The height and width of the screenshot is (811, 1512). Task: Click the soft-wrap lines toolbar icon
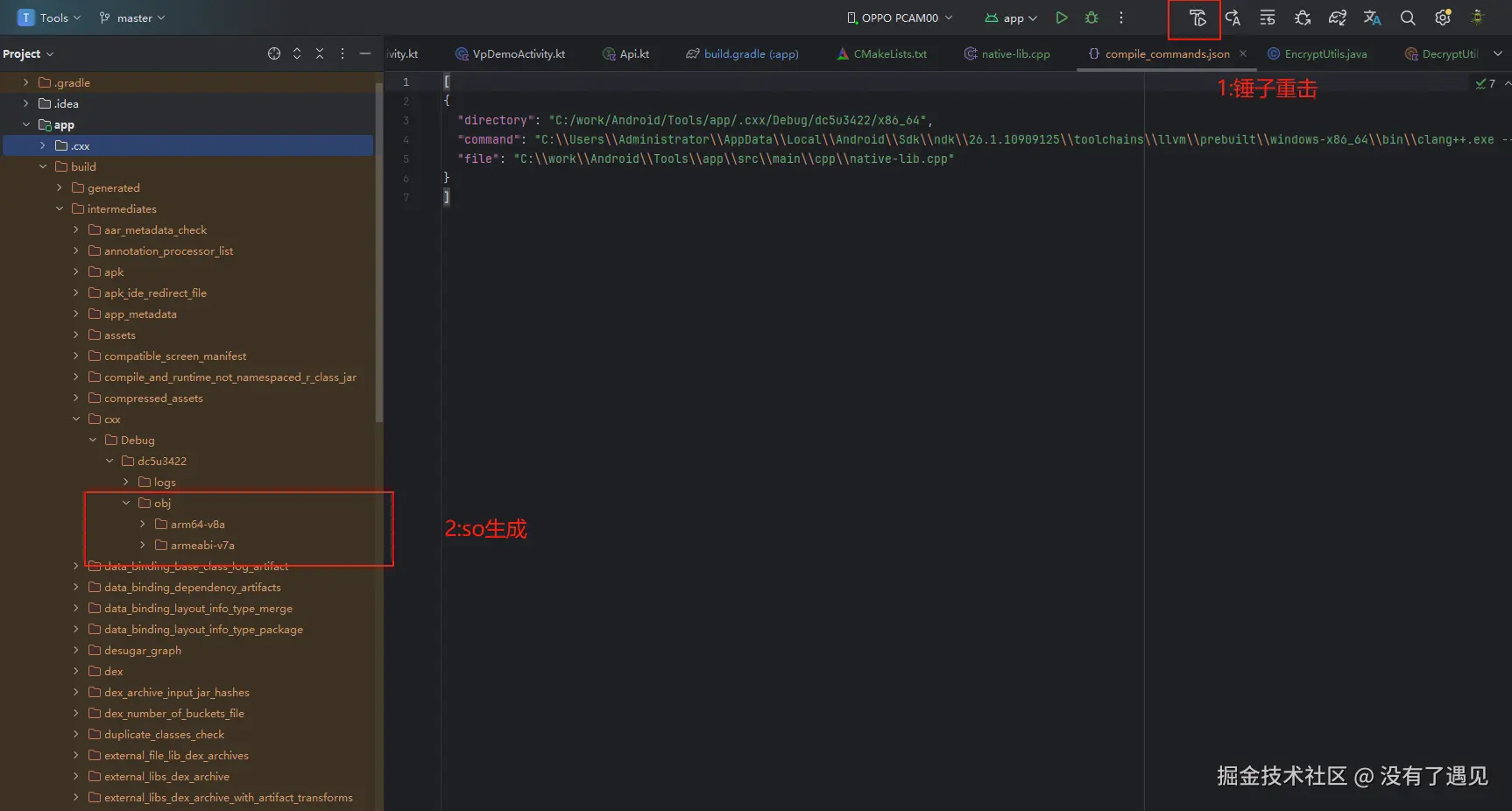(x=1268, y=18)
